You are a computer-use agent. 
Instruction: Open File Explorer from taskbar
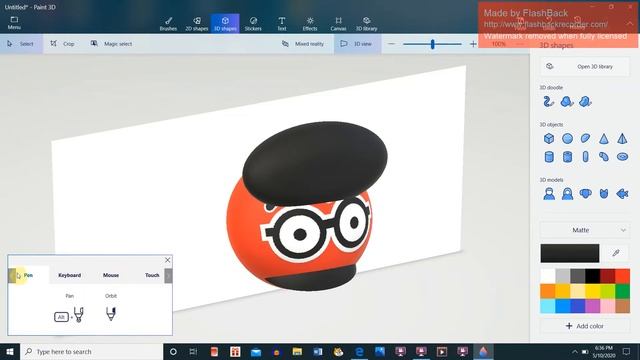(297, 351)
